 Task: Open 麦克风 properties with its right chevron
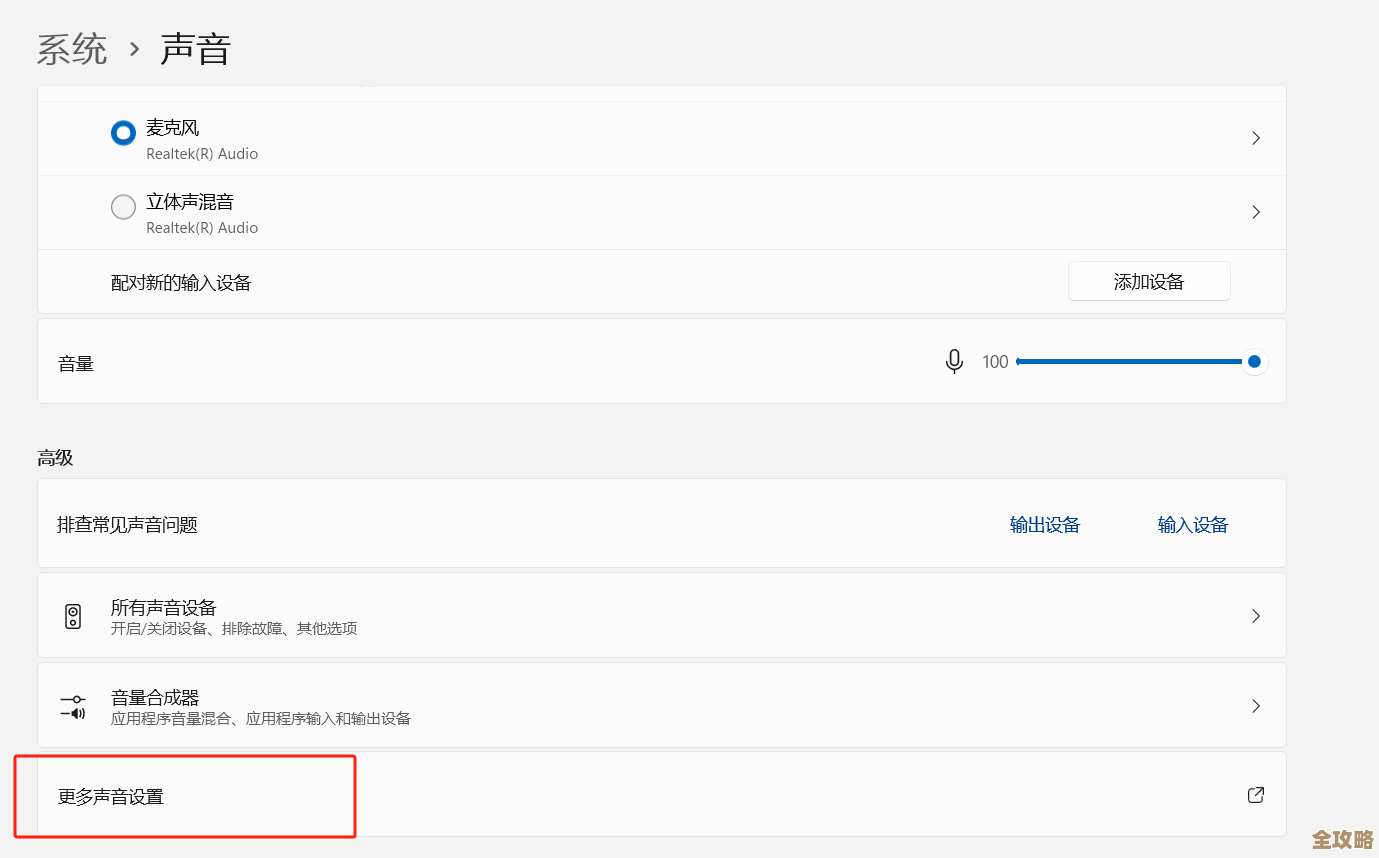[x=1256, y=138]
